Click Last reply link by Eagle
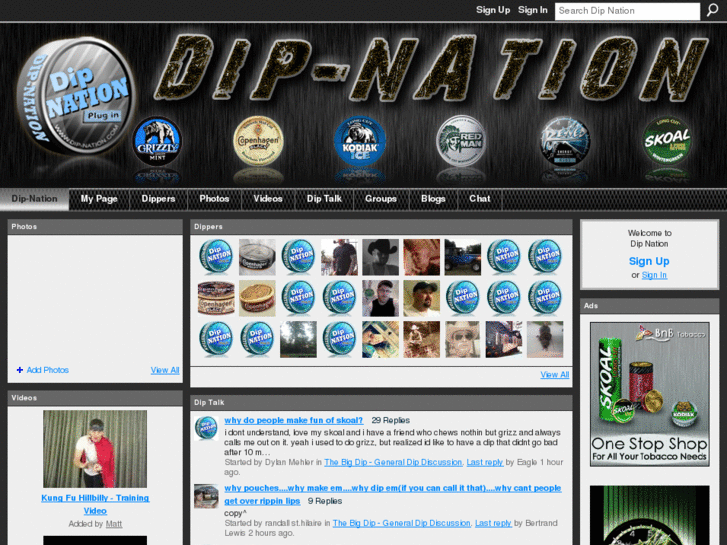The width and height of the screenshot is (727, 545). [x=485, y=462]
